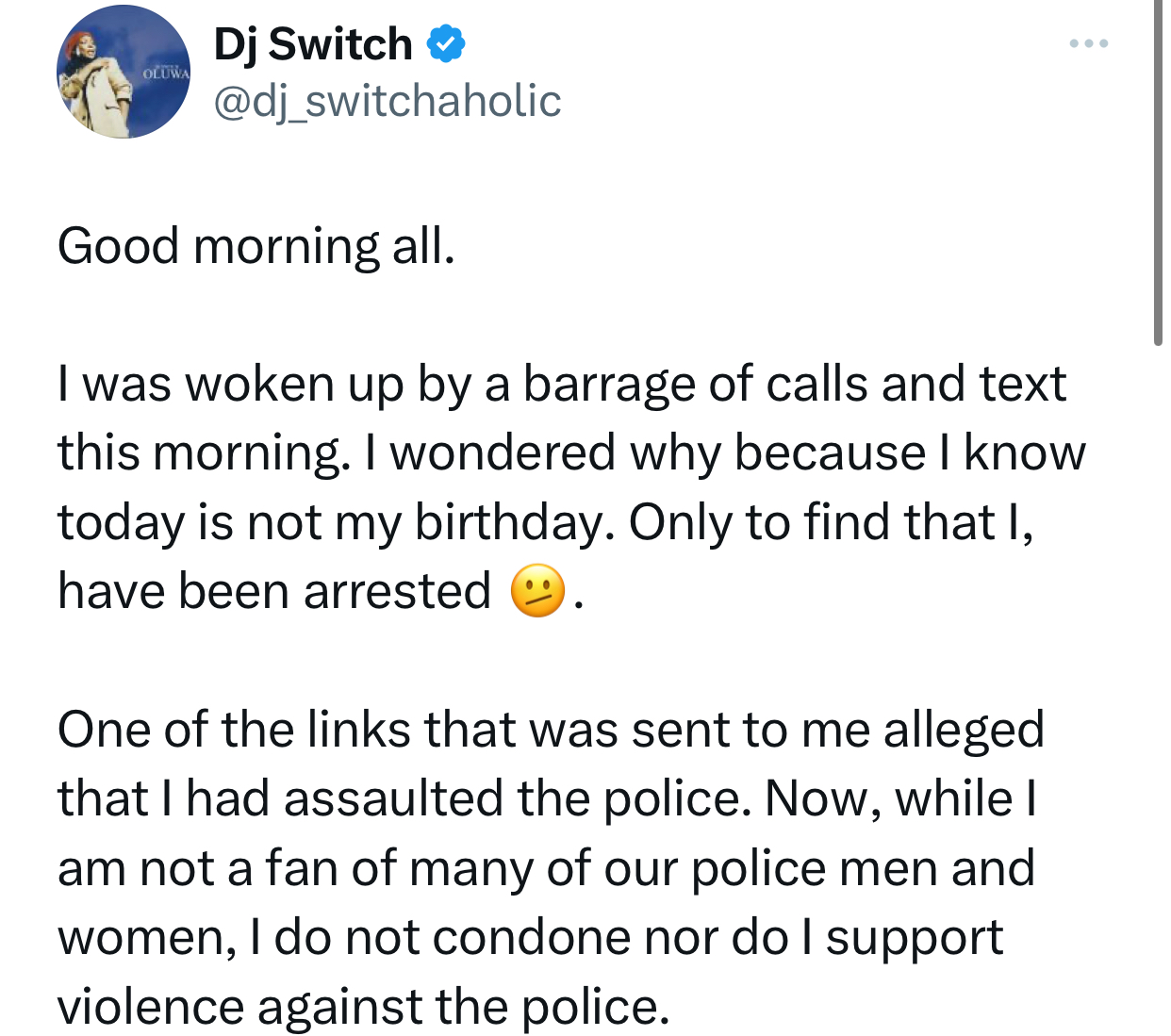Click the line starting "this morning. I wondered"
Screen dimensions: 1171x1036
(x=571, y=453)
